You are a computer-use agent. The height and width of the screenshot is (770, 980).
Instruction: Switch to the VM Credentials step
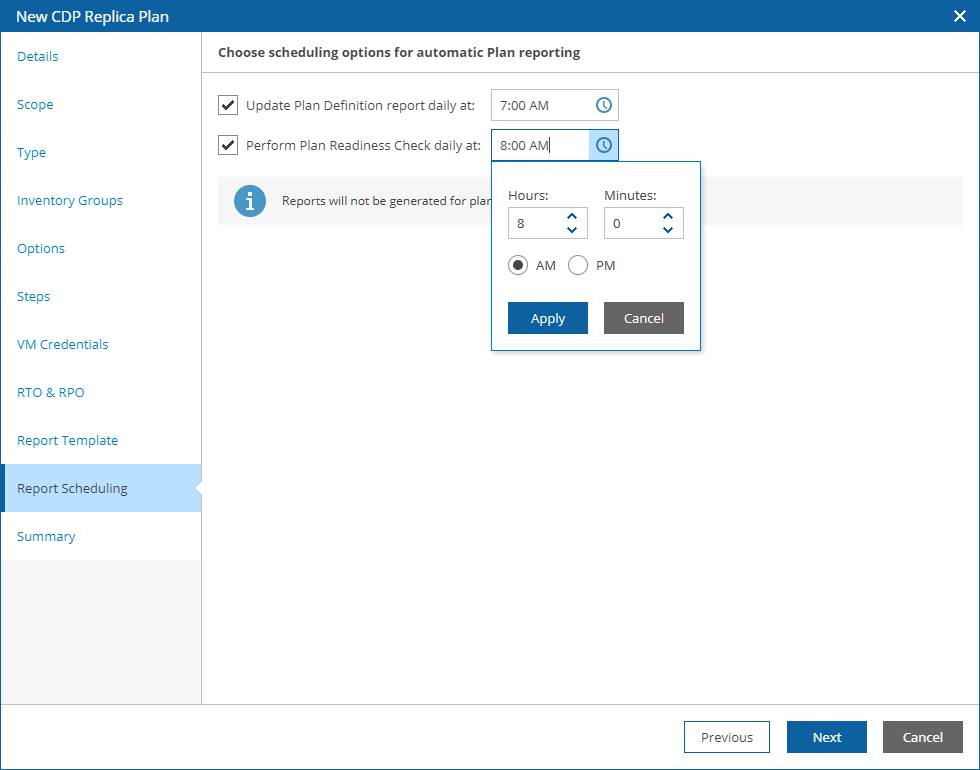(62, 344)
